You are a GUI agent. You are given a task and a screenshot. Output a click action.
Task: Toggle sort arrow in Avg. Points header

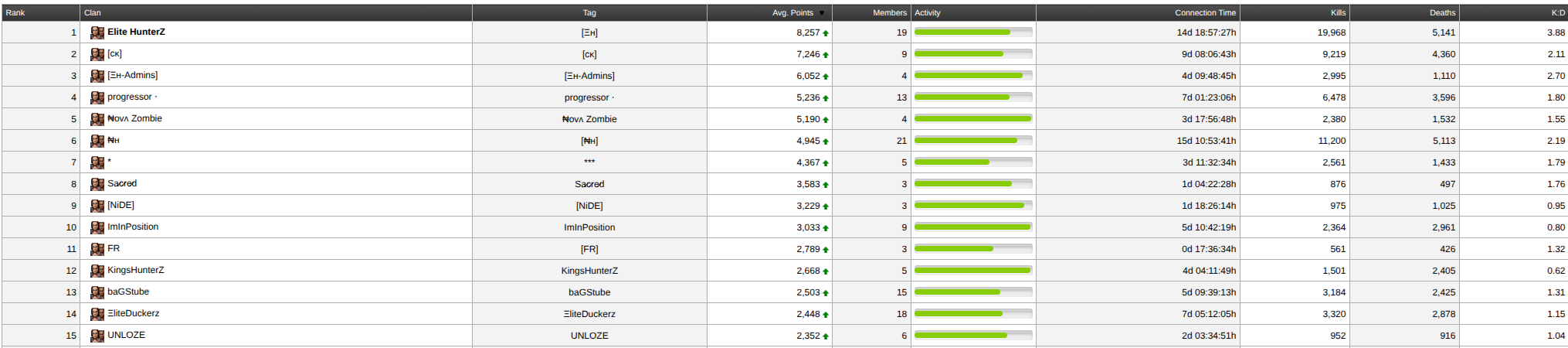[x=822, y=13]
